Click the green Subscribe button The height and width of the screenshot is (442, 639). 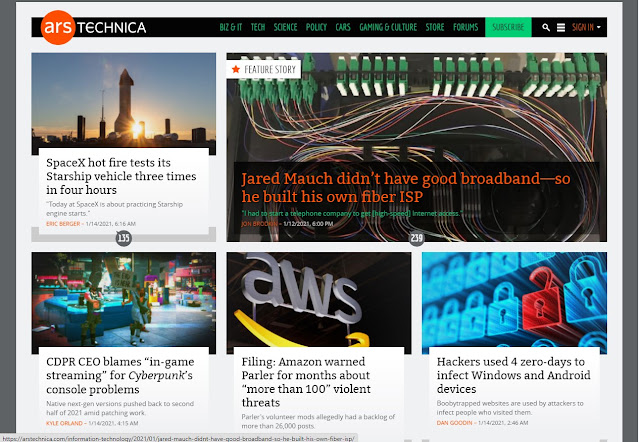pyautogui.click(x=508, y=27)
